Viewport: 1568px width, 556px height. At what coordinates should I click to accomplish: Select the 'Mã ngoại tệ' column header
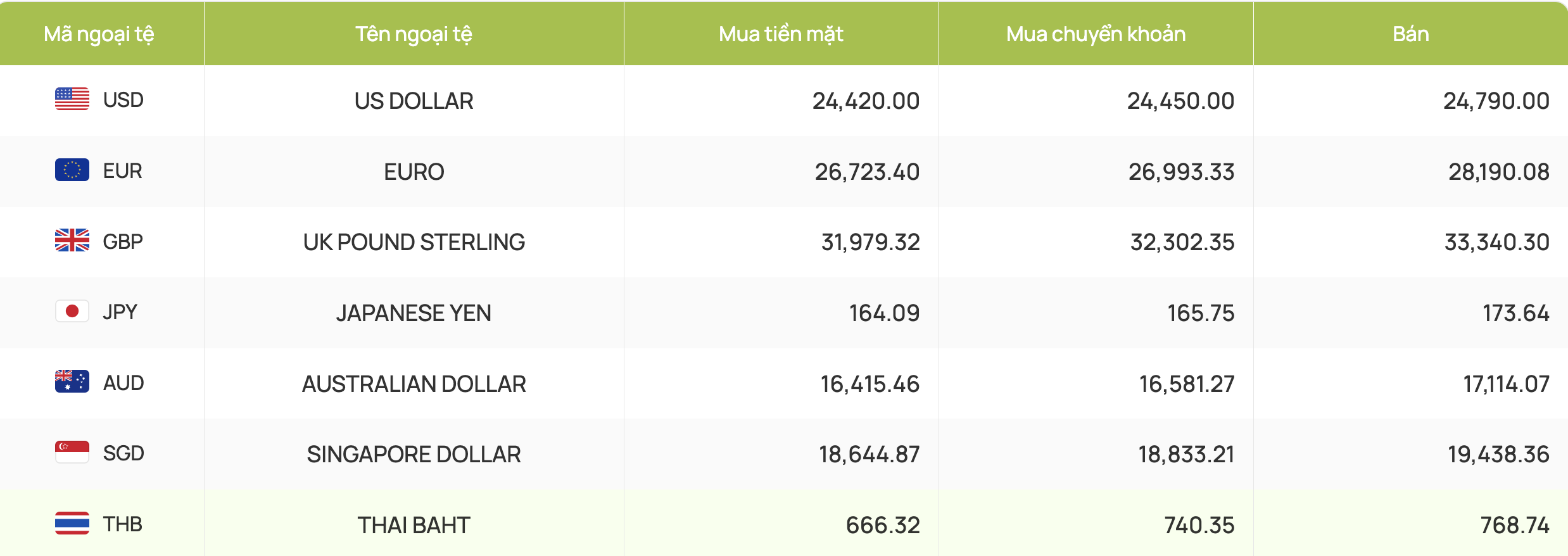click(99, 34)
